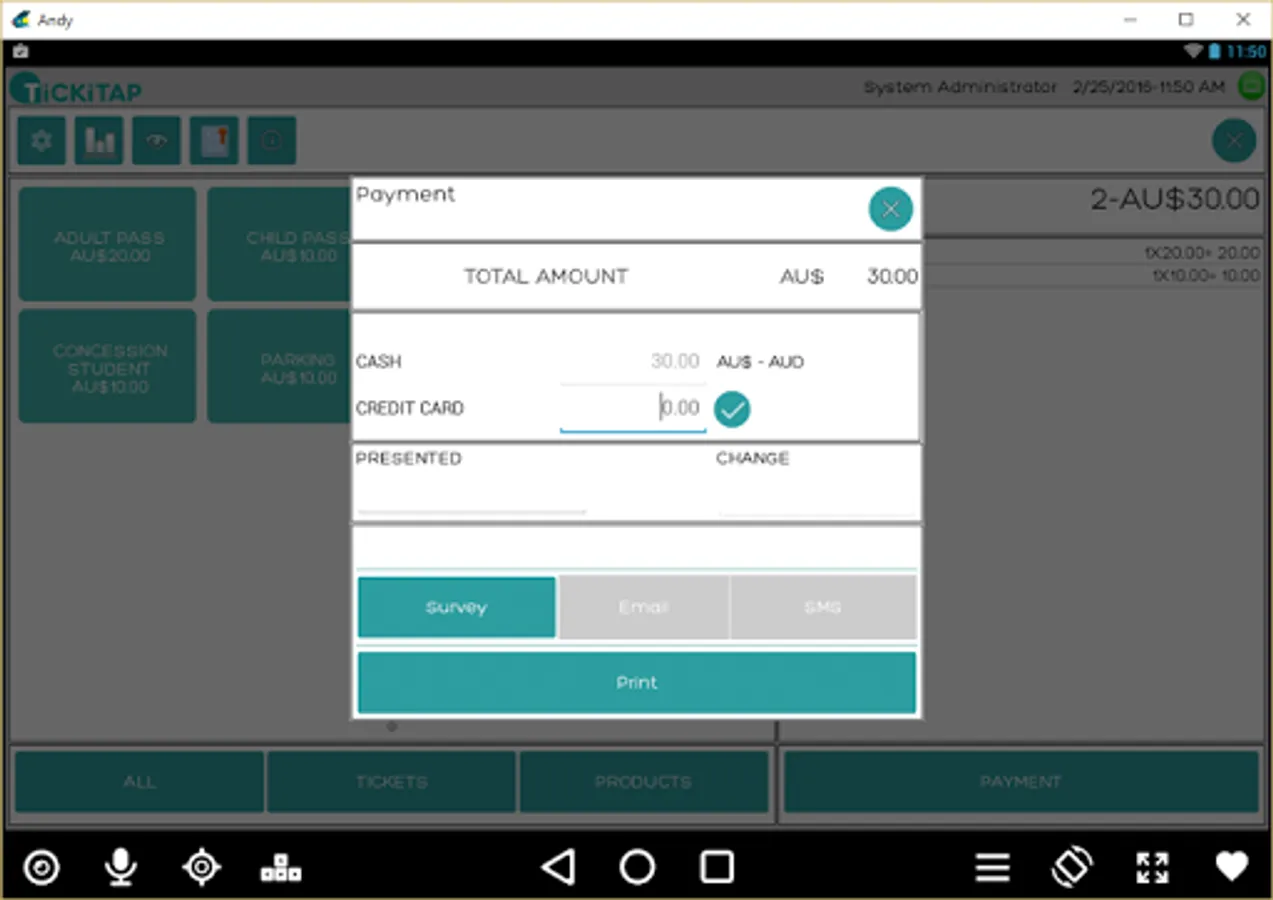Click the Print button

click(x=637, y=682)
